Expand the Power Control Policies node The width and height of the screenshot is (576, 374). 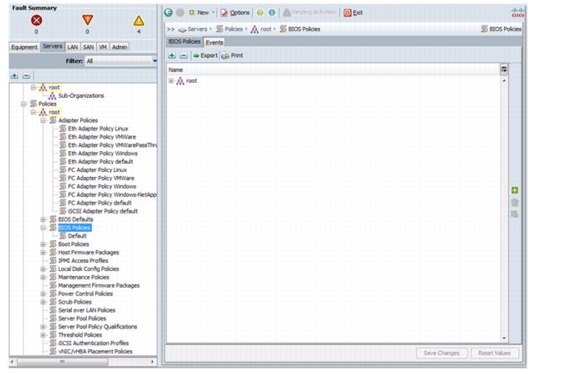pyautogui.click(x=43, y=294)
